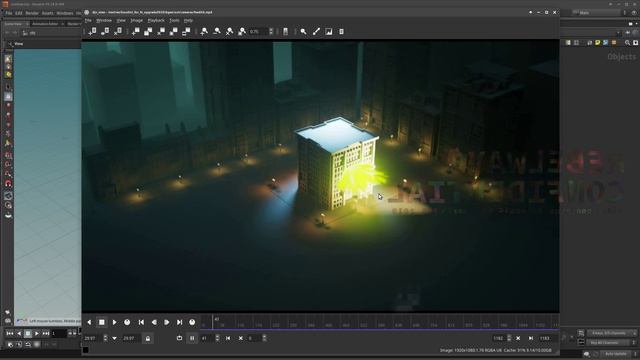Click the Auto Update button
The width and height of the screenshot is (640, 360).
[x=616, y=354]
